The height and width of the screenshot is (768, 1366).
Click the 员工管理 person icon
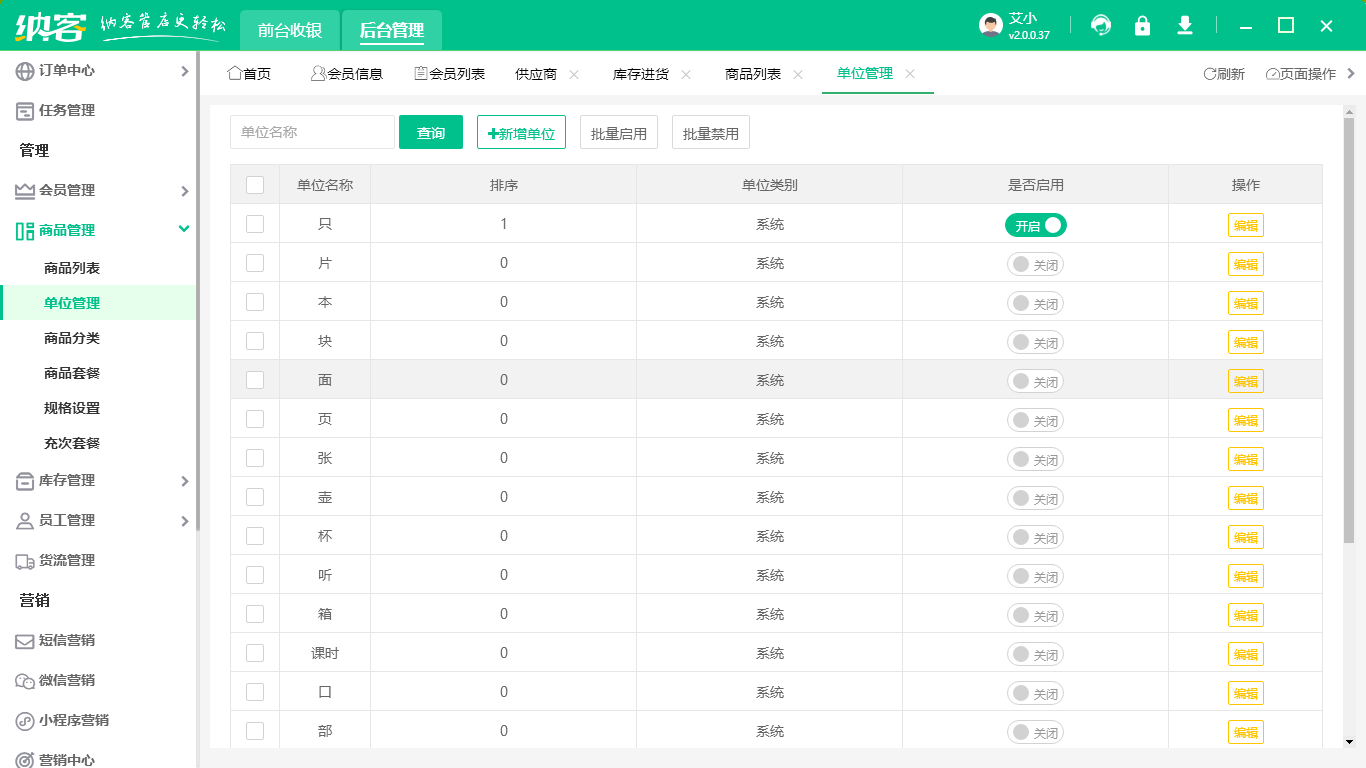[25, 521]
